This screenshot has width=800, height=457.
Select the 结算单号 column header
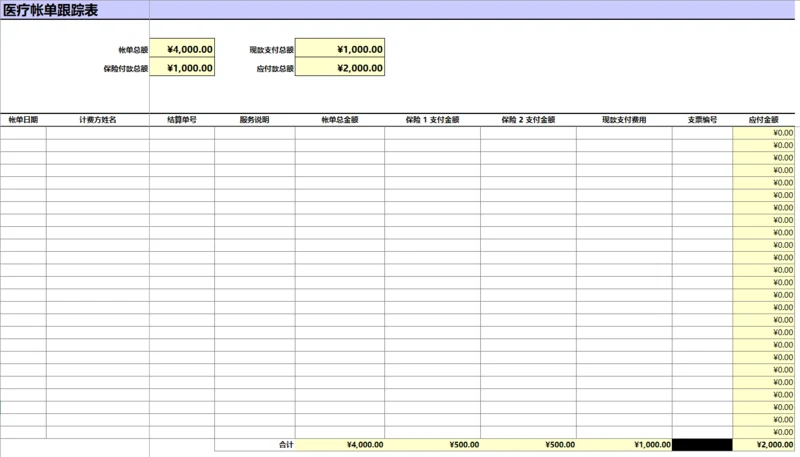click(182, 119)
